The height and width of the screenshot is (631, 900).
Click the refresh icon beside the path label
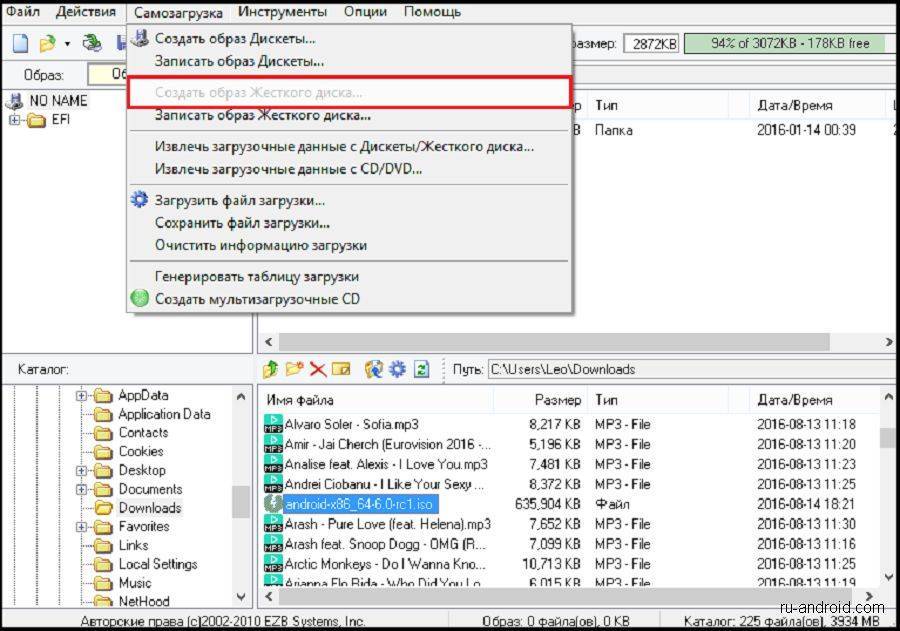pos(421,369)
